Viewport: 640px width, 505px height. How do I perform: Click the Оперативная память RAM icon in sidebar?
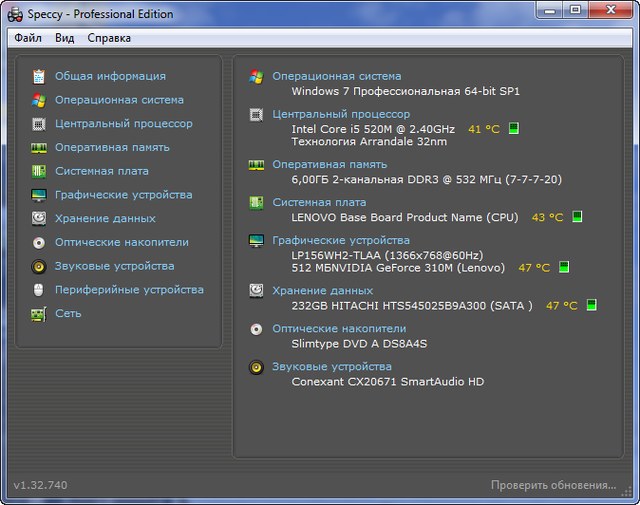[39, 148]
